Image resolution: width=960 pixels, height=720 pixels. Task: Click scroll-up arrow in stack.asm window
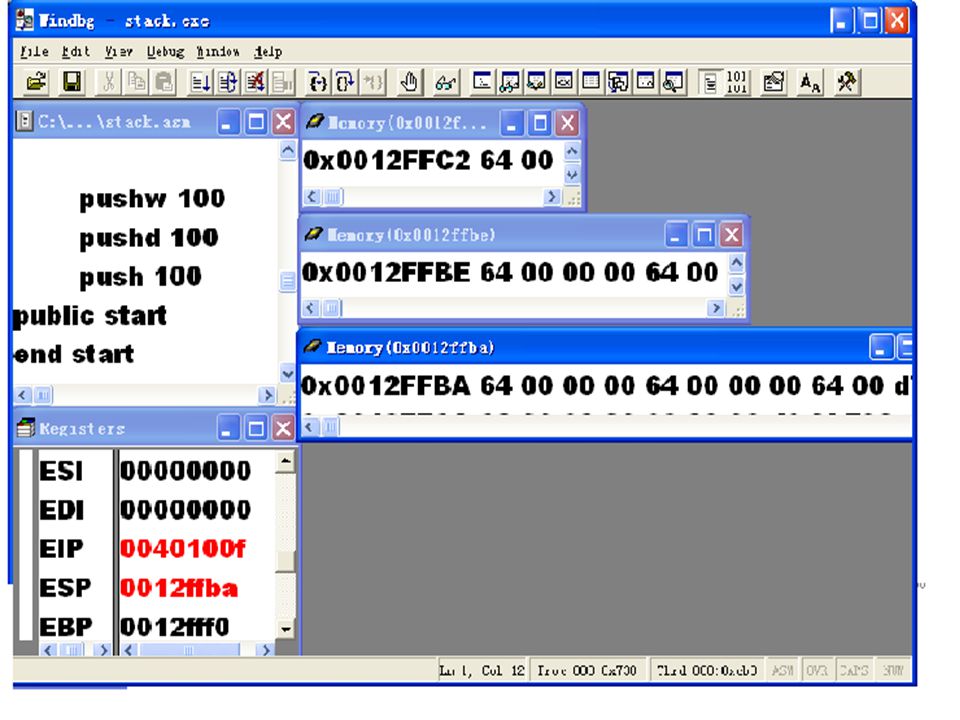287,150
